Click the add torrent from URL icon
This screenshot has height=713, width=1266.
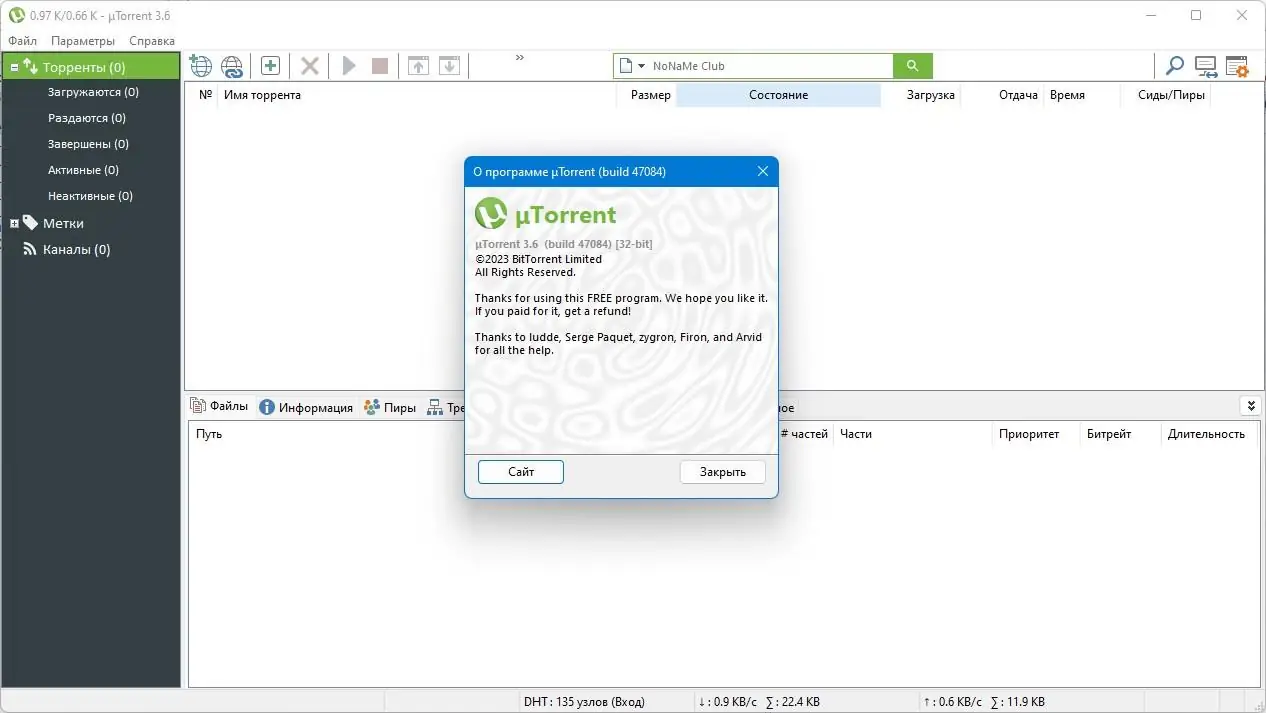232,66
